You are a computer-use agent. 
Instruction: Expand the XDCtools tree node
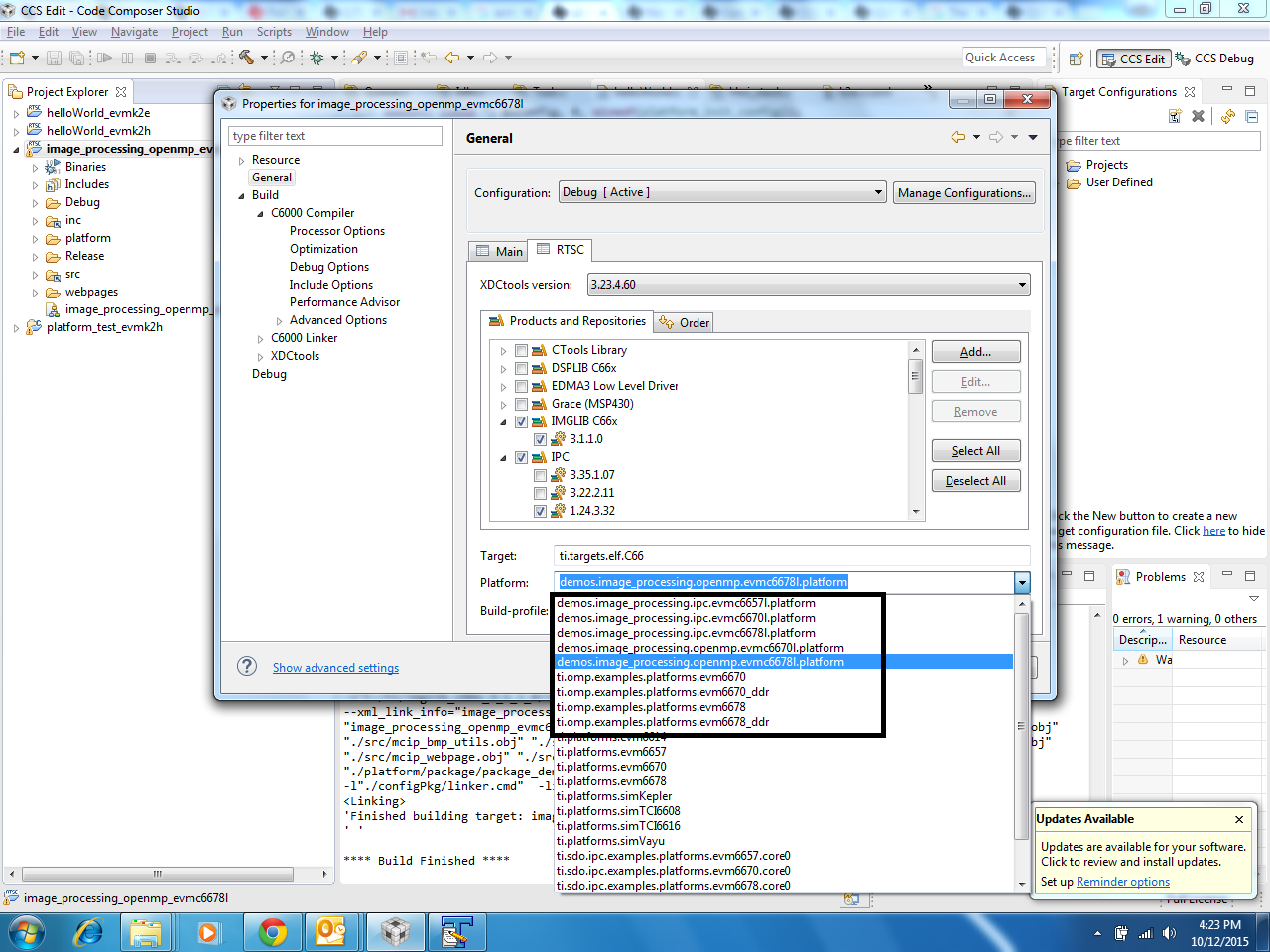[x=260, y=357]
